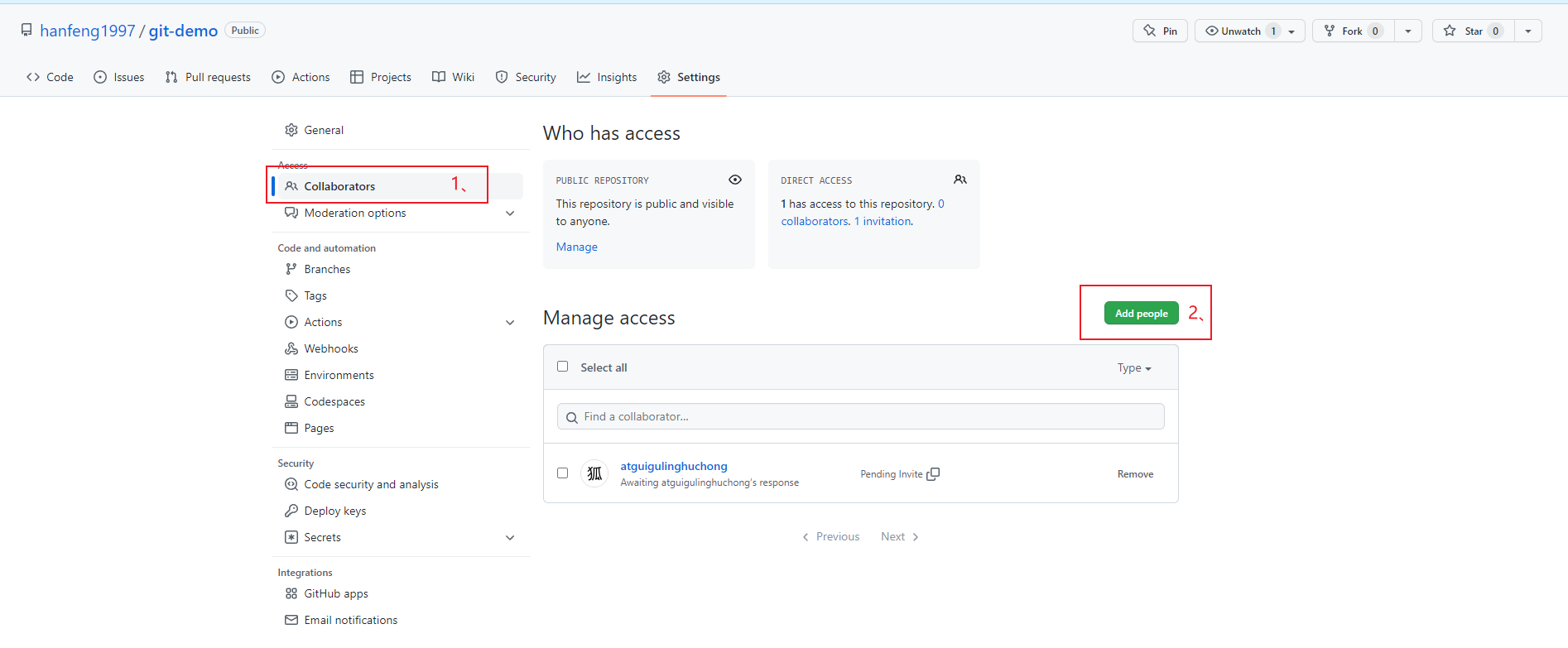Click the atguigulinghuchong avatar thumbnail

pos(594,473)
